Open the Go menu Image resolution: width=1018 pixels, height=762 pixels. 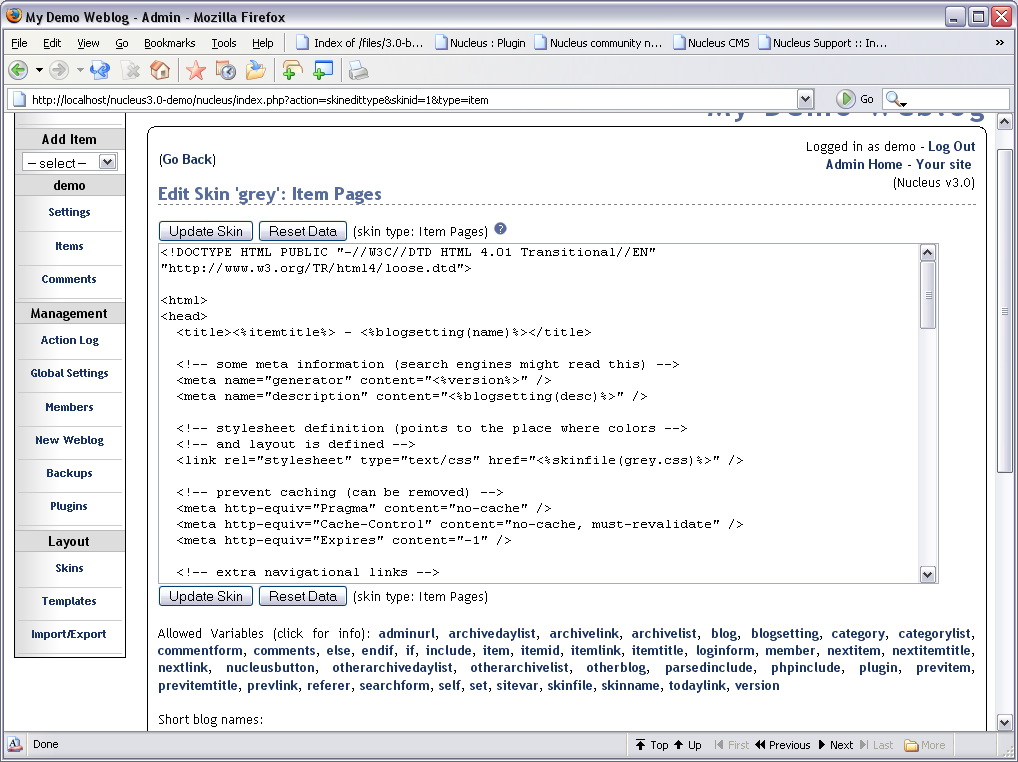click(122, 43)
